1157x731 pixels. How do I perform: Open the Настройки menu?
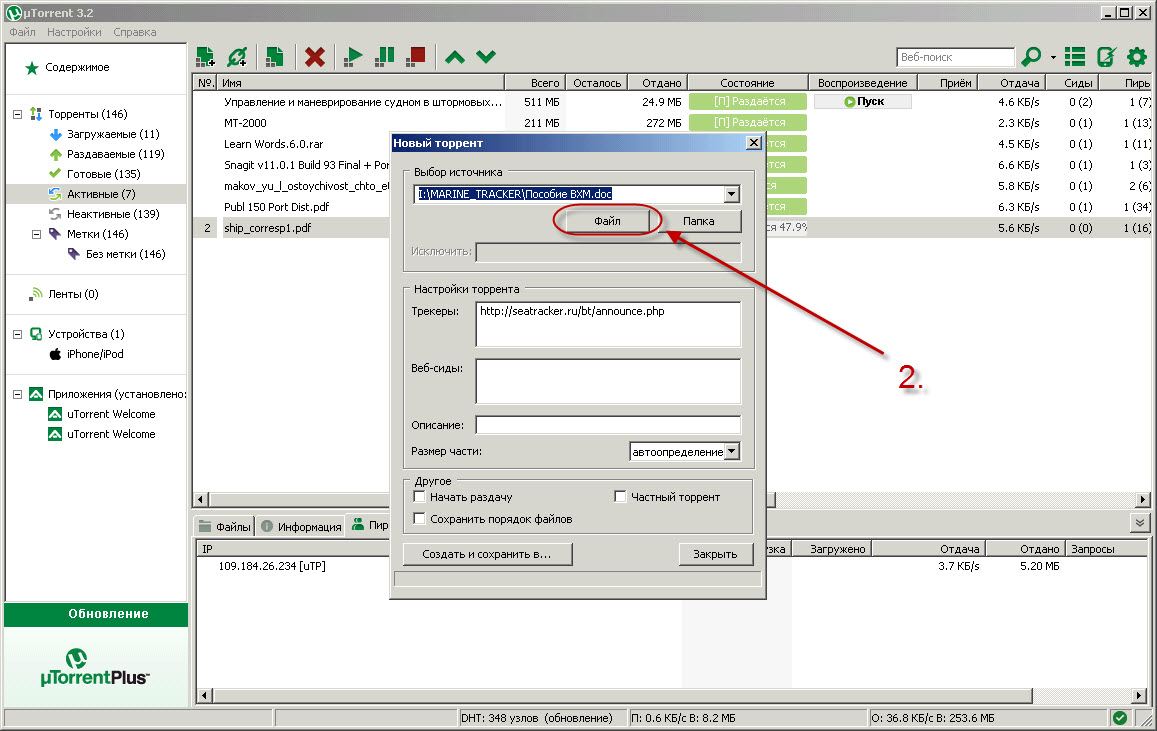coord(74,32)
